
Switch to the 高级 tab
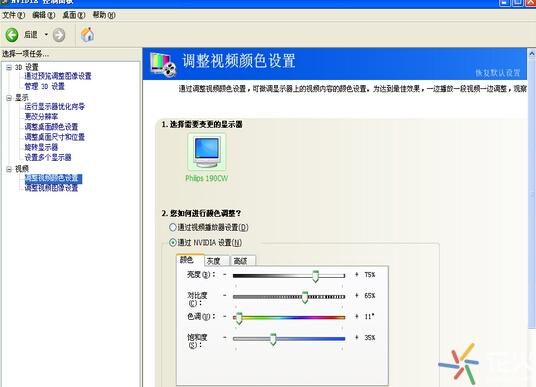coord(243,261)
